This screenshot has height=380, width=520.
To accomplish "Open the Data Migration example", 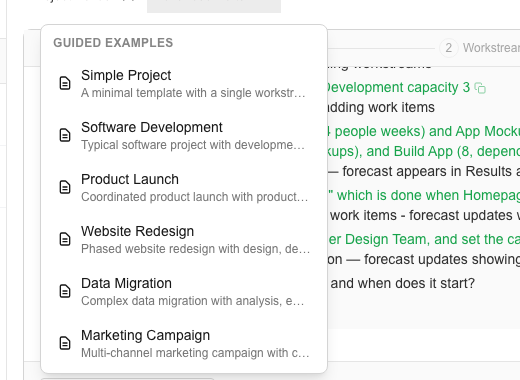I will [184, 291].
